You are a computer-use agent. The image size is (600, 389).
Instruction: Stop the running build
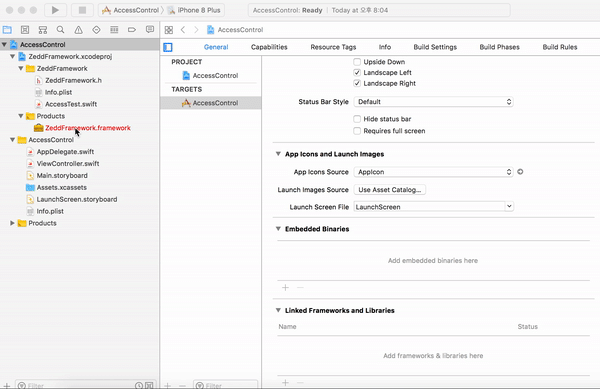tap(82, 10)
